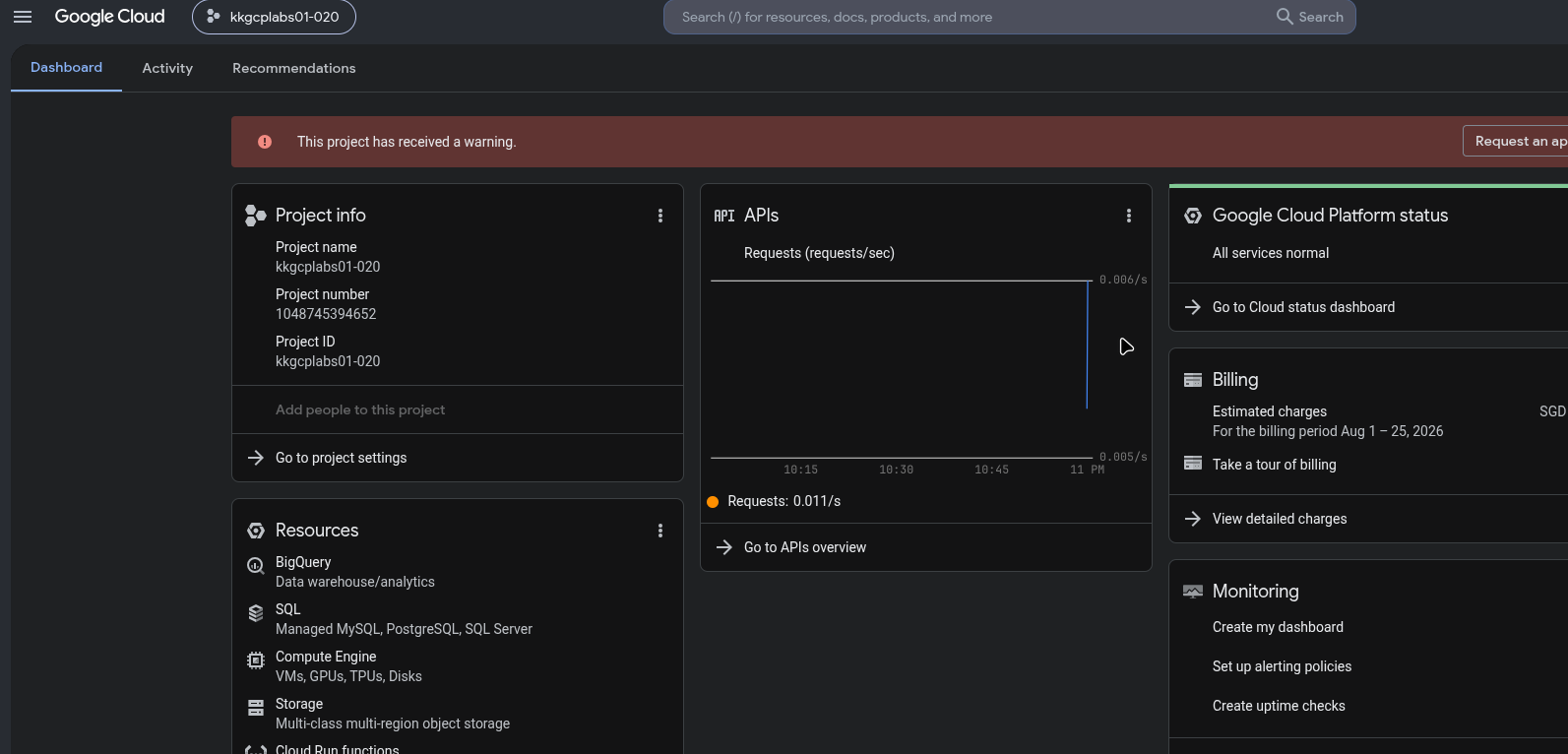This screenshot has width=1568, height=754.
Task: Click Set up alerting policies
Action: (x=1282, y=666)
